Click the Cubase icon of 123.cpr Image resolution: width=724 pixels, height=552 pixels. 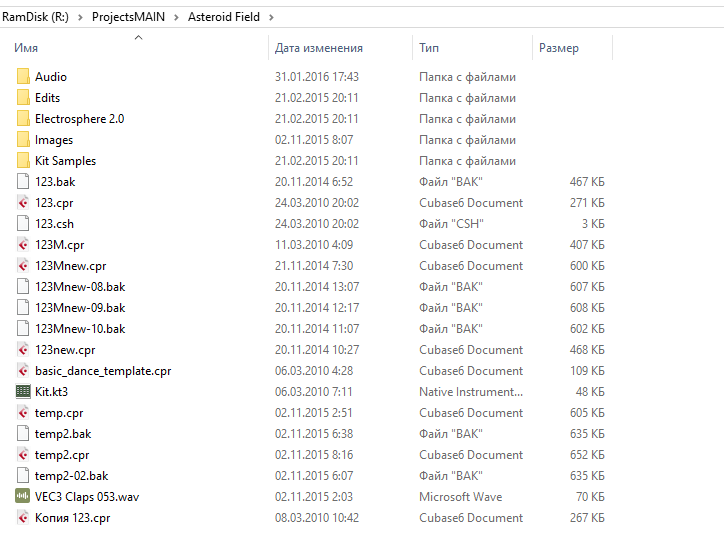(x=23, y=203)
